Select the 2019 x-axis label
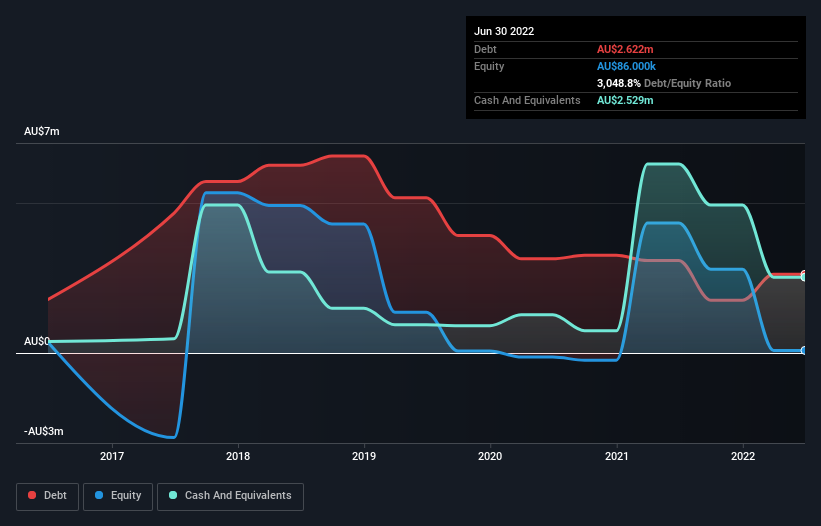 click(364, 456)
